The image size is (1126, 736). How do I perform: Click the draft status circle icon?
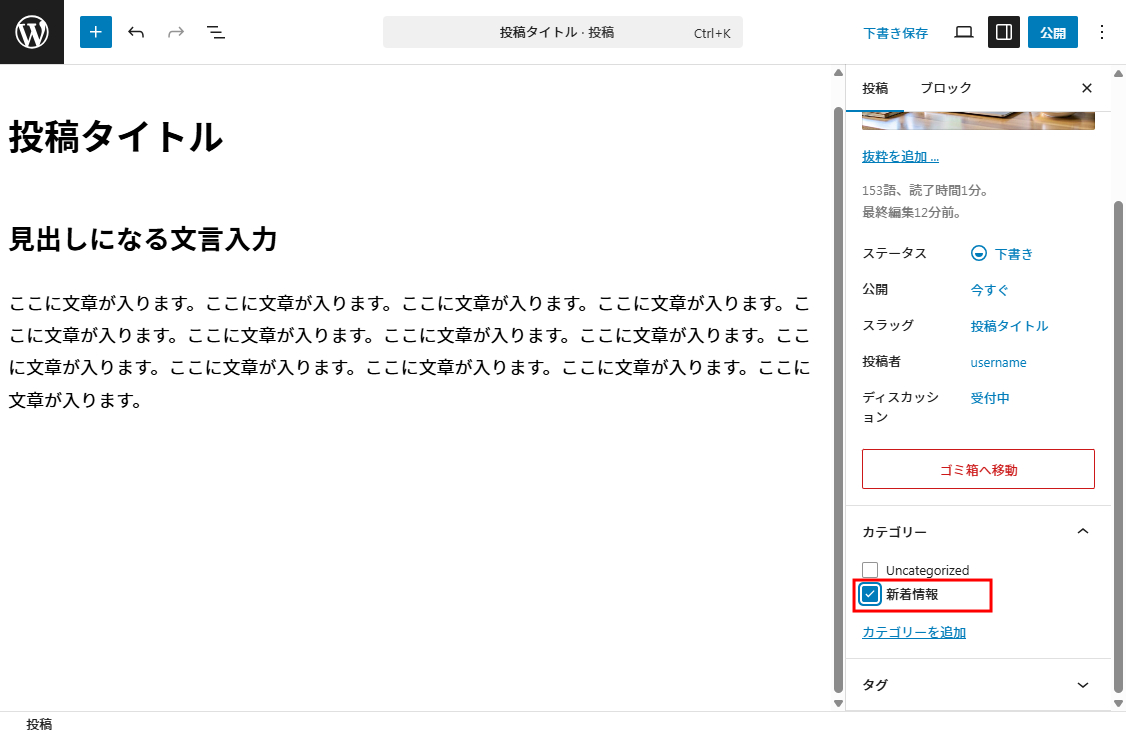pyautogui.click(x=979, y=253)
